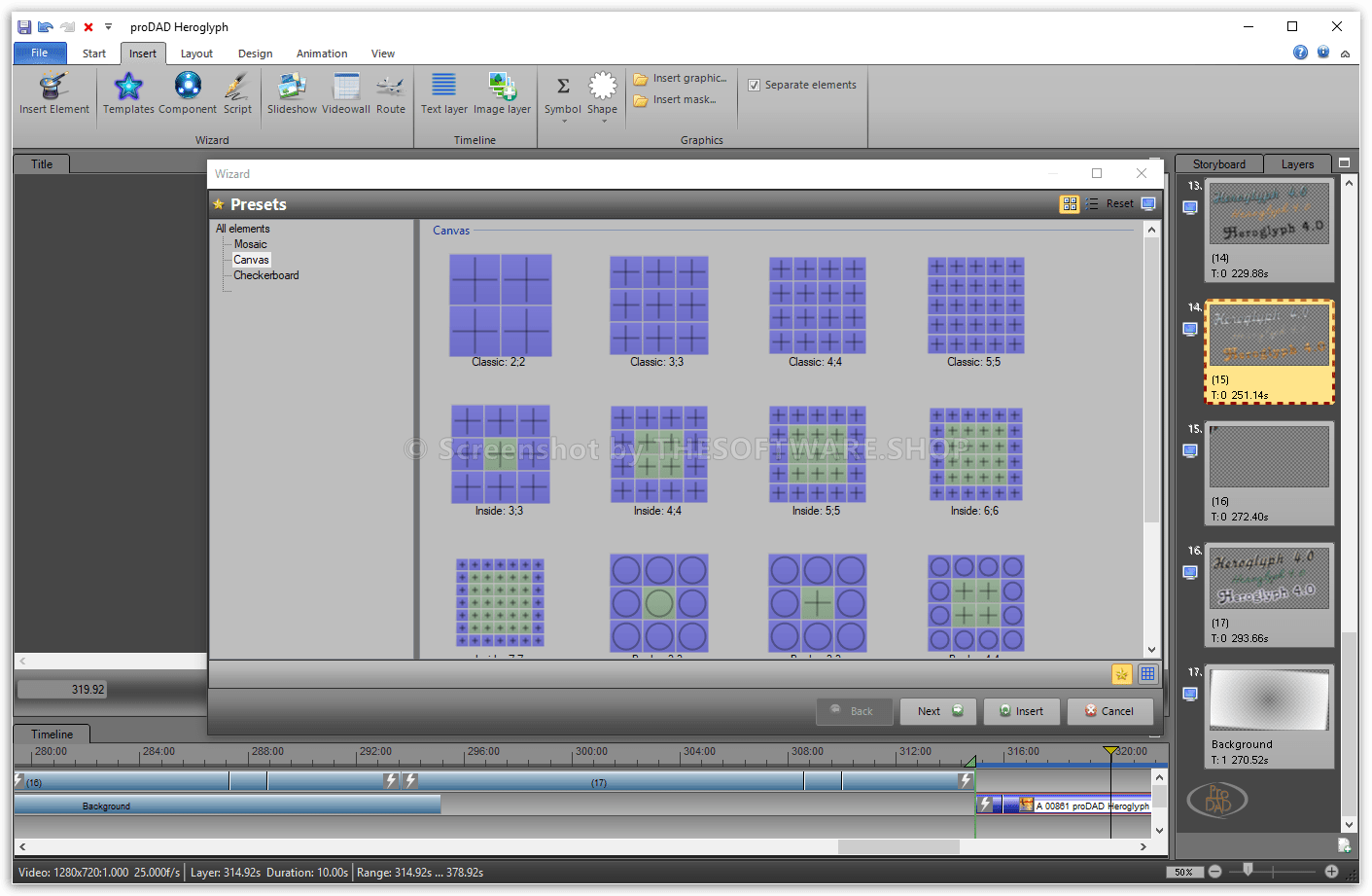The height and width of the screenshot is (896, 1372).
Task: Select Checkerboard in the presets tree
Action: (x=265, y=275)
